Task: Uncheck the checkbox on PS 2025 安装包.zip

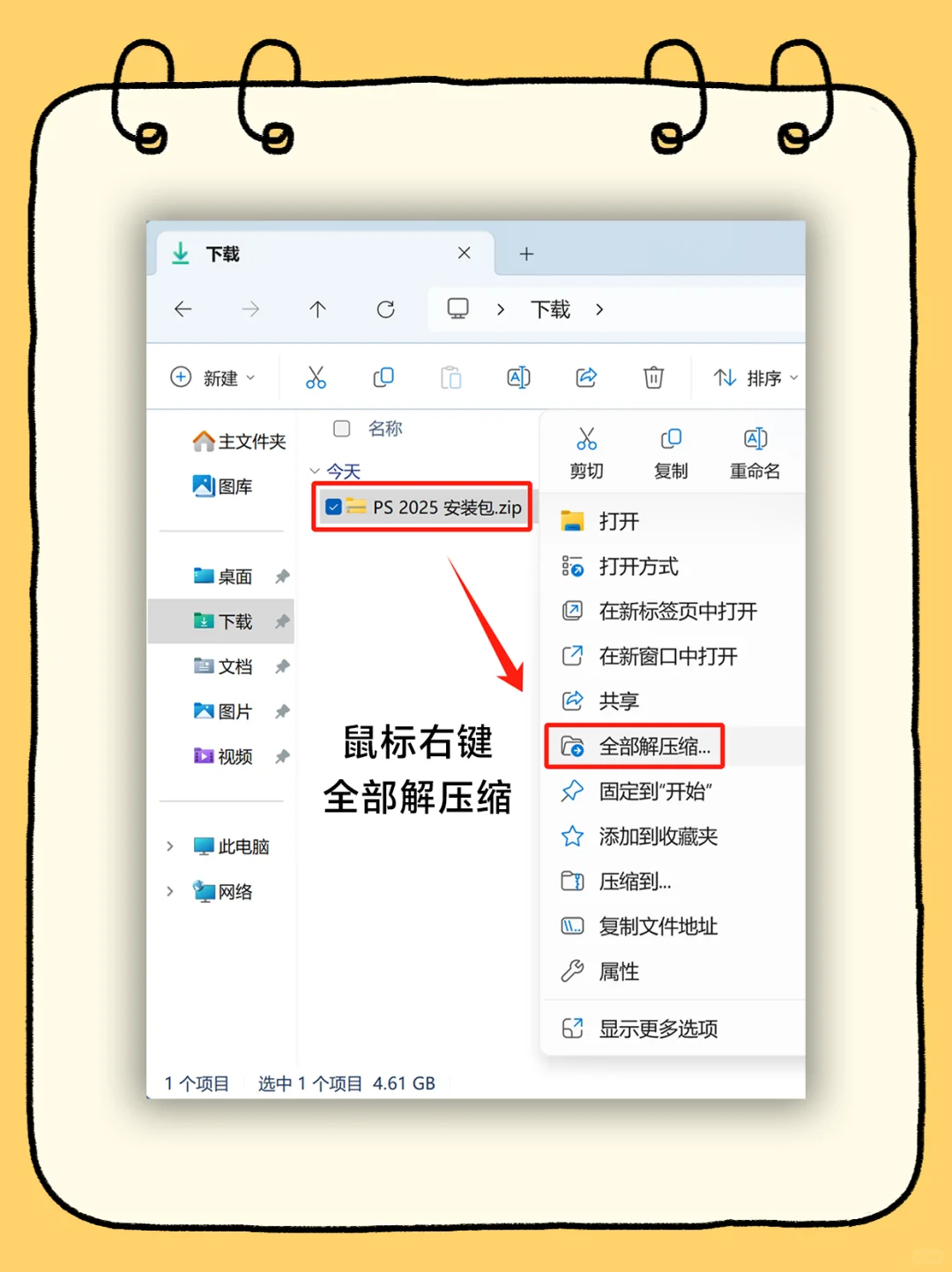Action: 333,507
